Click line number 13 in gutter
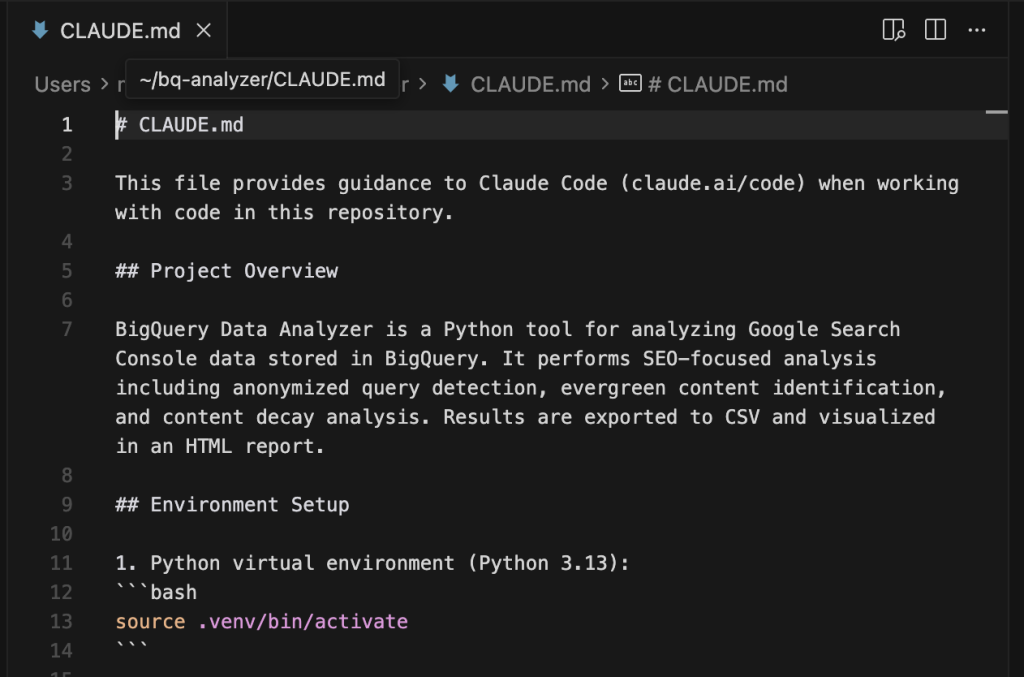 [x=62, y=621]
